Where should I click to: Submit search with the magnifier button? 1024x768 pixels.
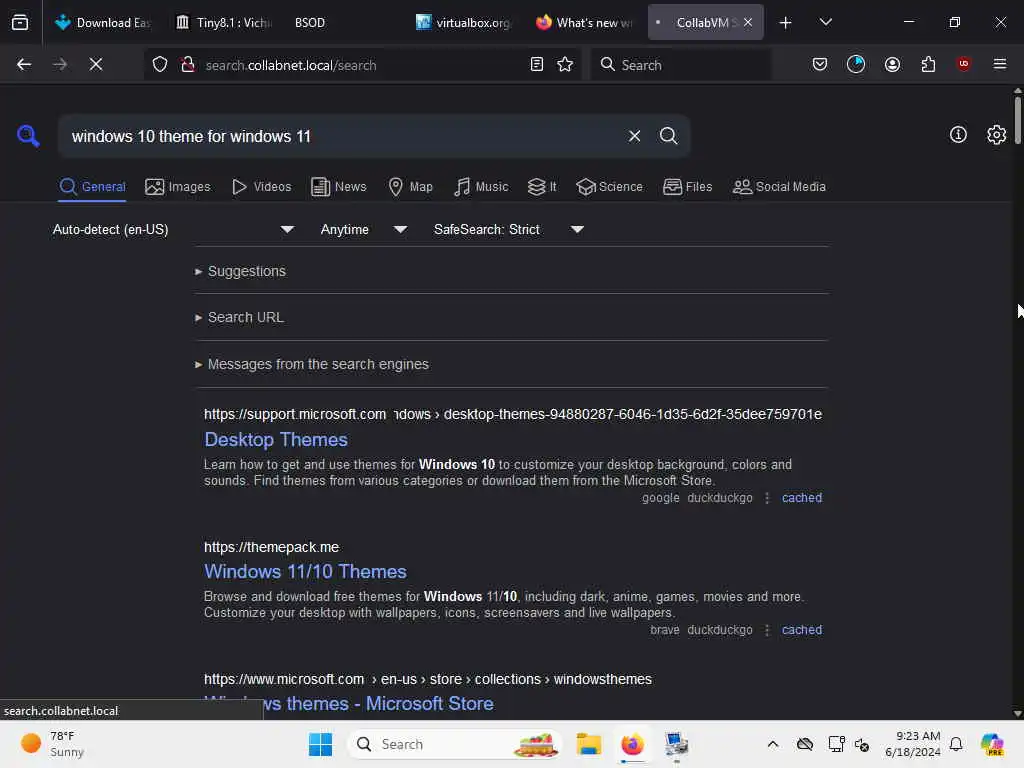[x=668, y=136]
